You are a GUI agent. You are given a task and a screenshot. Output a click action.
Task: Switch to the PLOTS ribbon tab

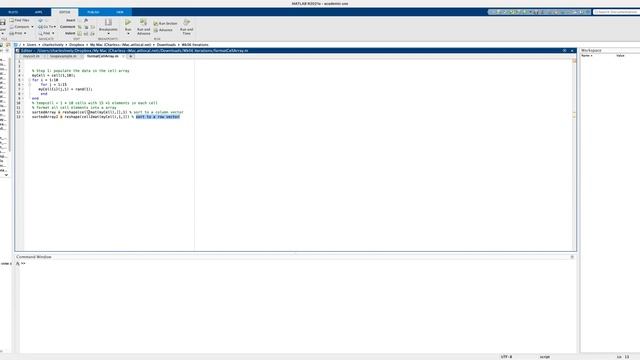pyautogui.click(x=13, y=12)
